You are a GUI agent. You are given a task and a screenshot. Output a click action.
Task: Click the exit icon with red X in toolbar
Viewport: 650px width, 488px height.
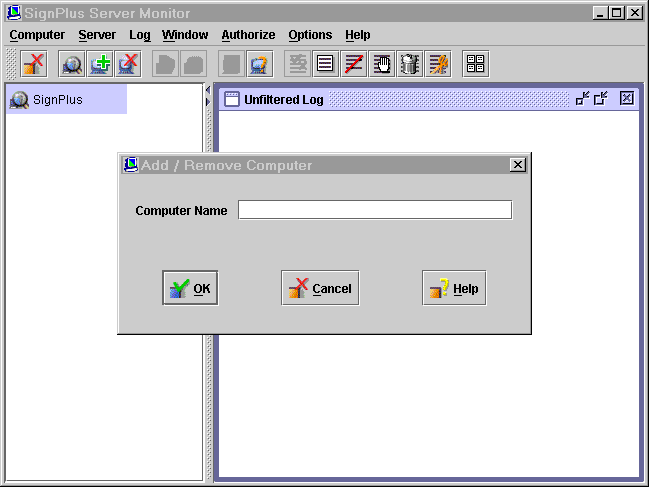34,65
